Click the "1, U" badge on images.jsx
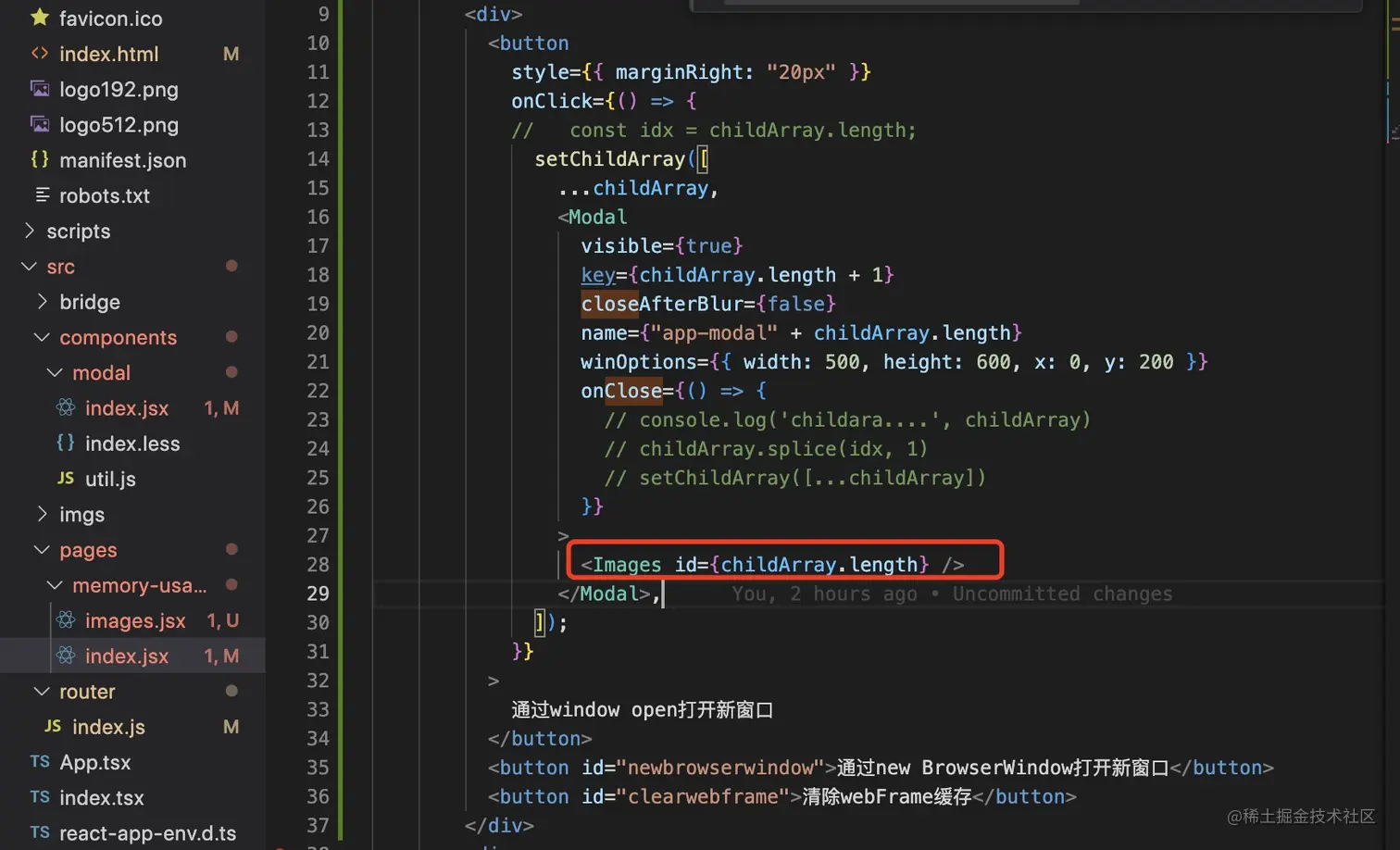This screenshot has height=850, width=1400. pyautogui.click(x=223, y=620)
